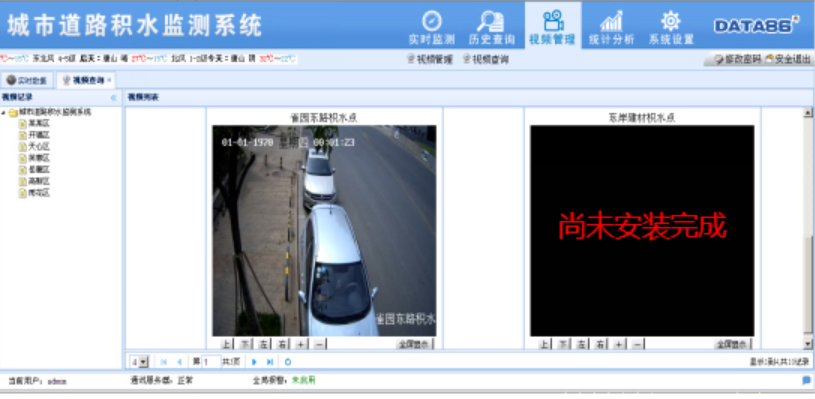Click the video list scrollbar down arrow

coord(808,344)
